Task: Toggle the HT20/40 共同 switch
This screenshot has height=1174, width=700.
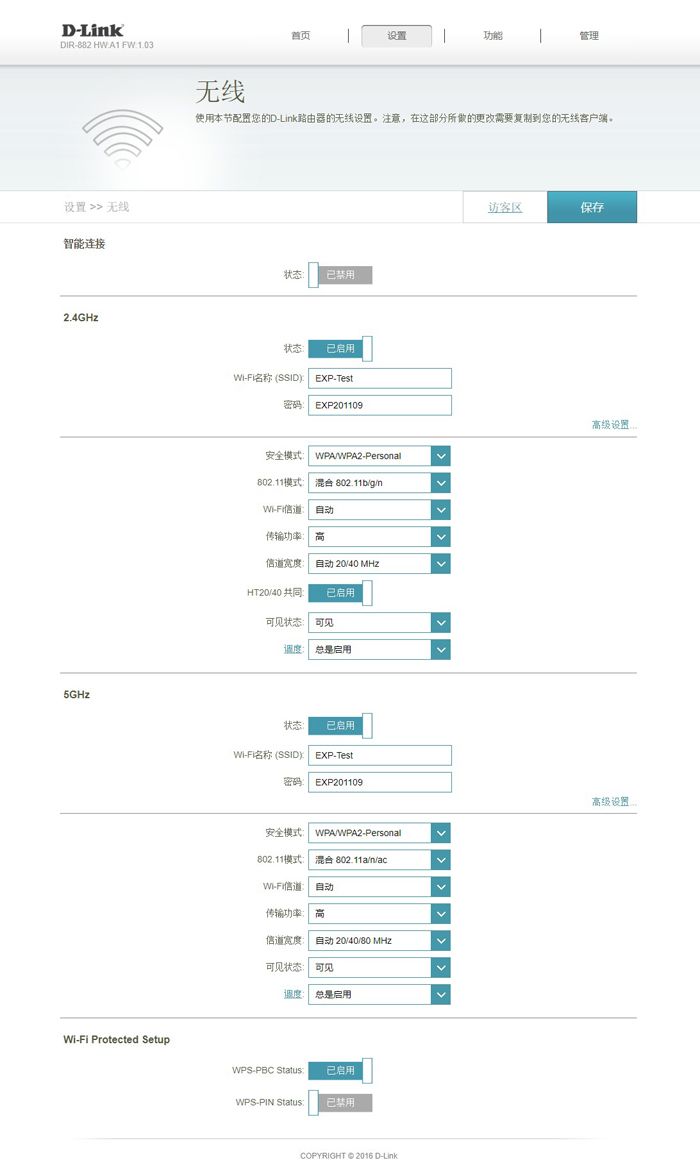Action: (x=340, y=592)
